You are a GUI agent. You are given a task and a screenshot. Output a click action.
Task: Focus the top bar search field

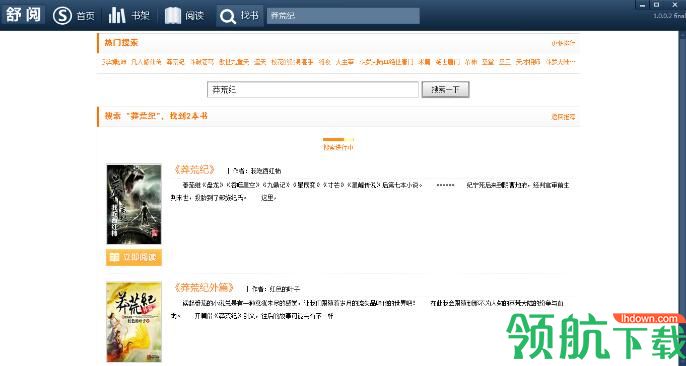coord(343,16)
